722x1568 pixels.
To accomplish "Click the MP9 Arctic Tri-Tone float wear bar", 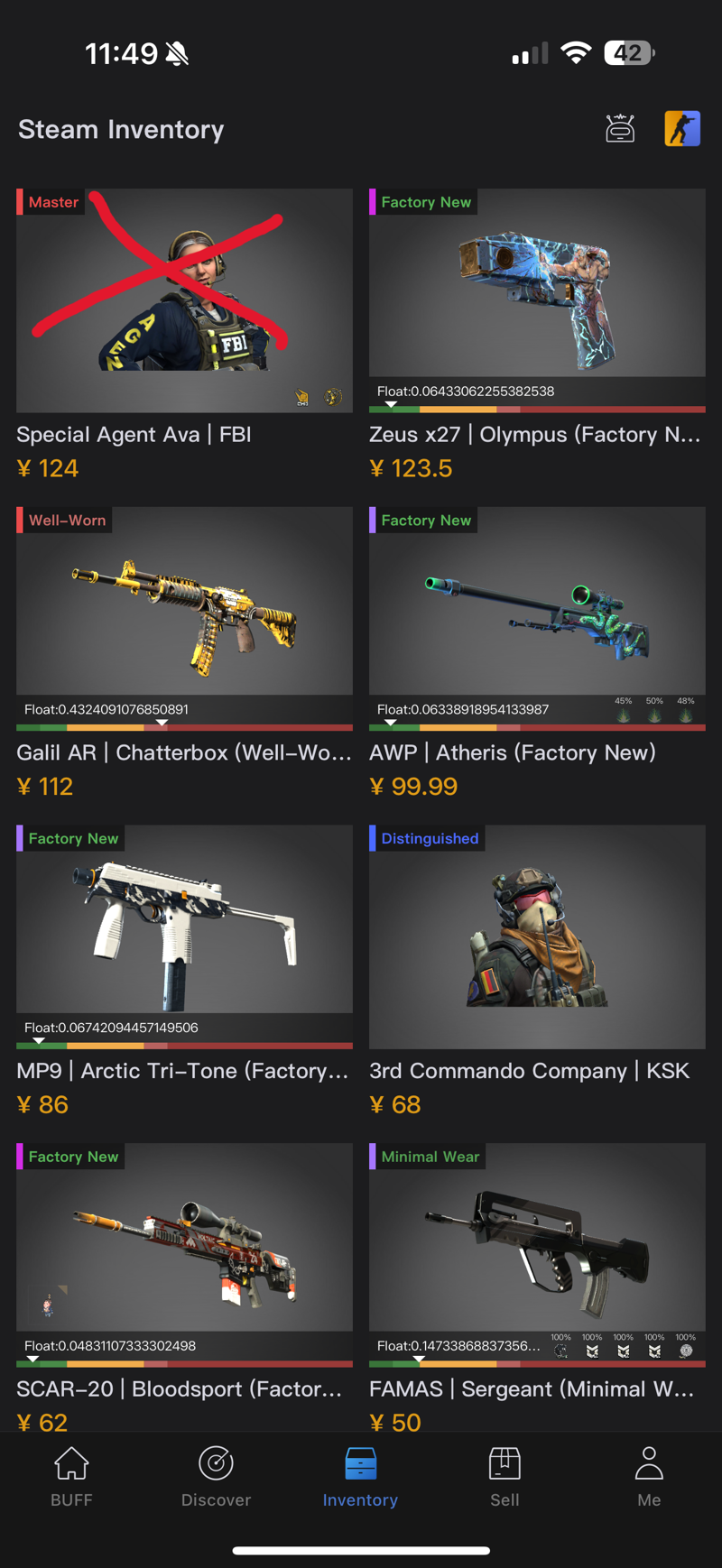I will point(184,1046).
